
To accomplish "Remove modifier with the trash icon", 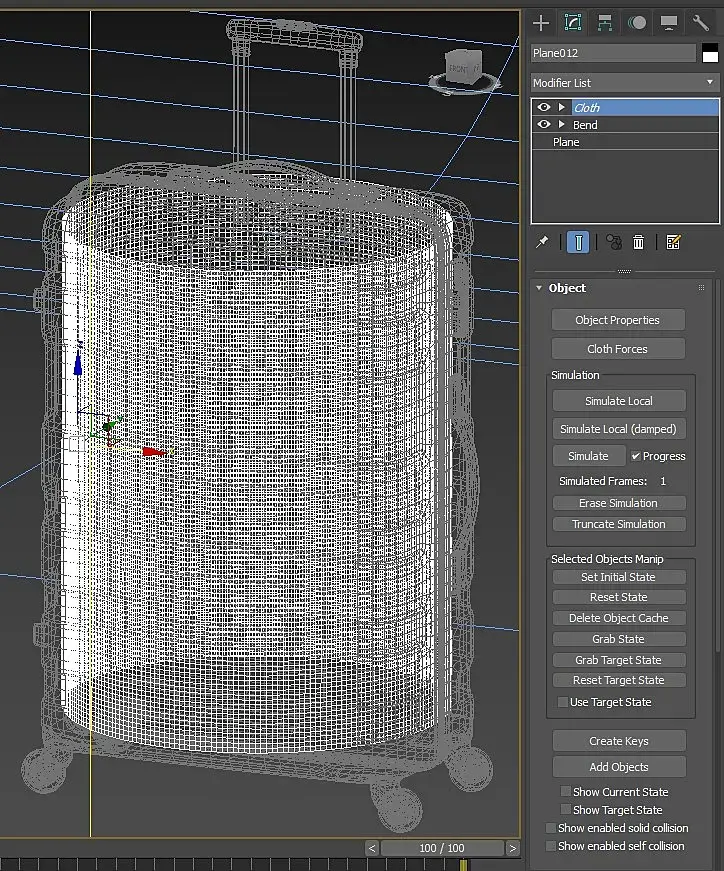I will coord(639,242).
